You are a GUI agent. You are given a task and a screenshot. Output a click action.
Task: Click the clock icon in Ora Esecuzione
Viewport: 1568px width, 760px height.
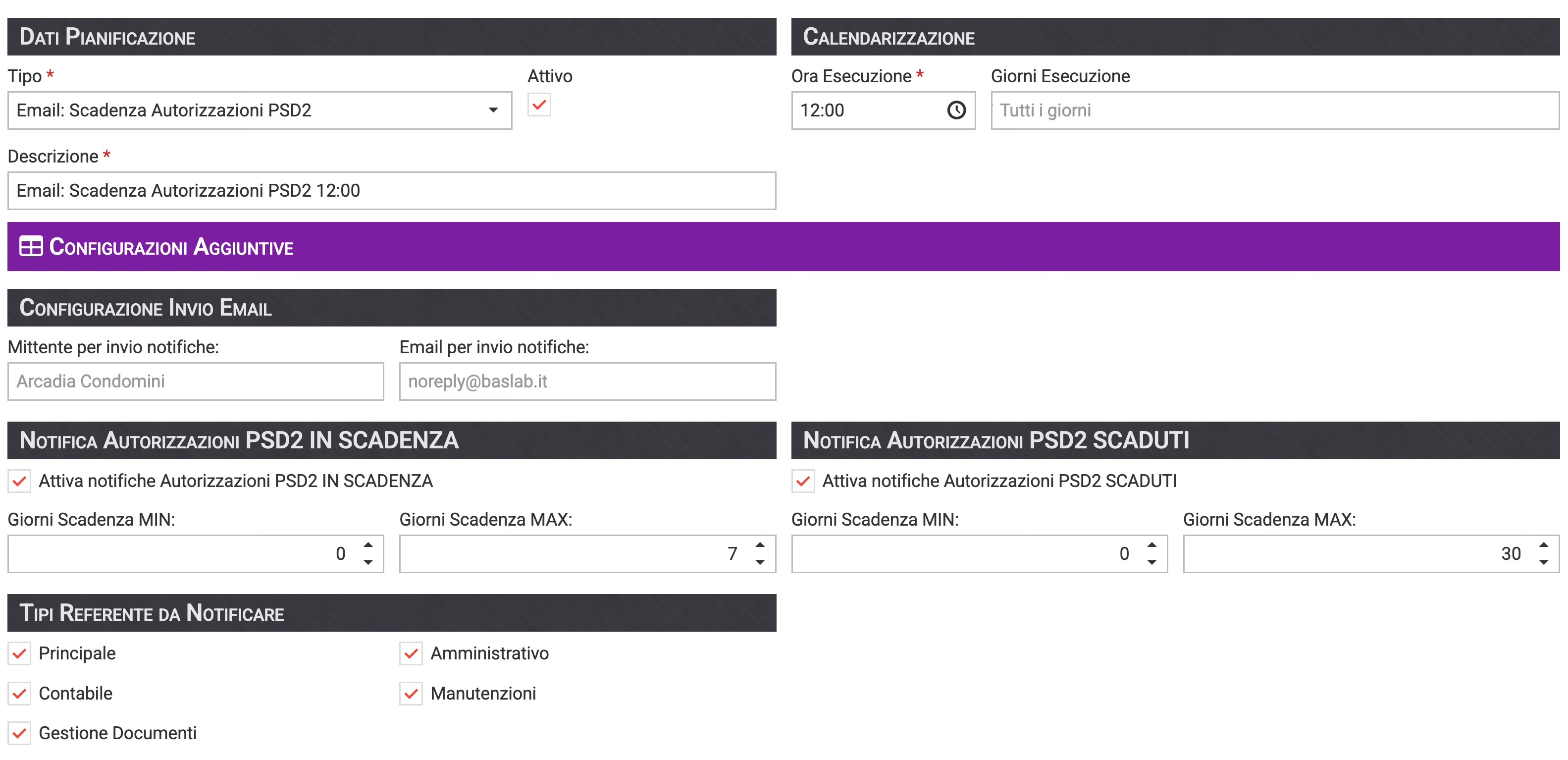click(x=956, y=110)
